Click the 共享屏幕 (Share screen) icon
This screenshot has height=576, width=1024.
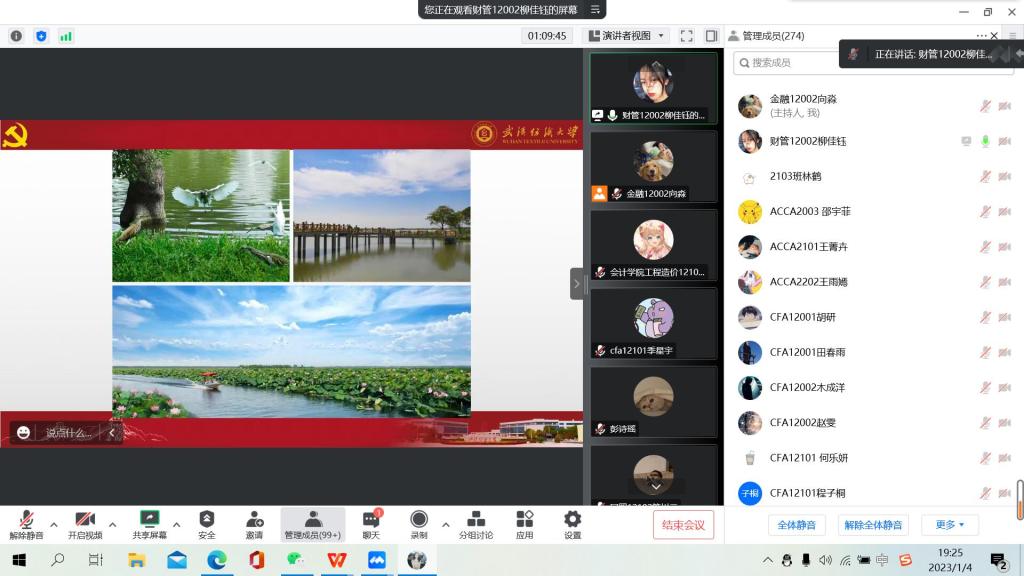[150, 519]
